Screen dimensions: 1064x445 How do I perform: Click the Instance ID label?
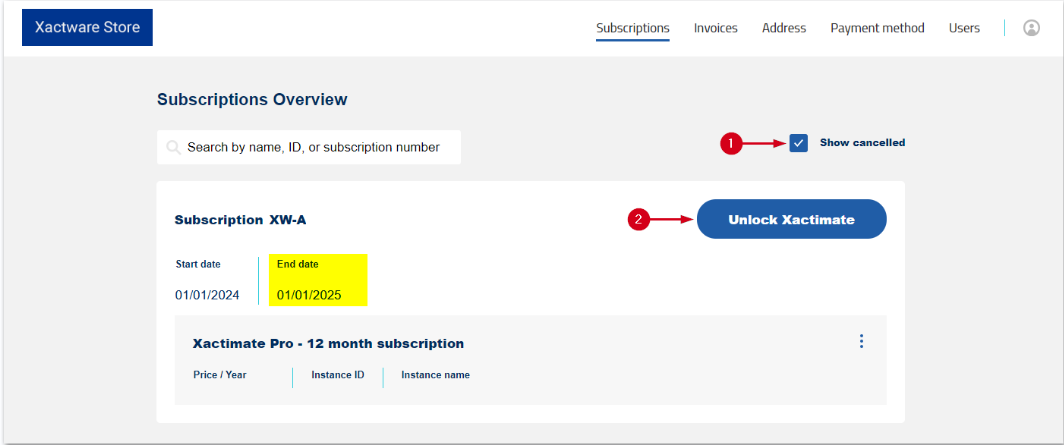[x=338, y=375]
